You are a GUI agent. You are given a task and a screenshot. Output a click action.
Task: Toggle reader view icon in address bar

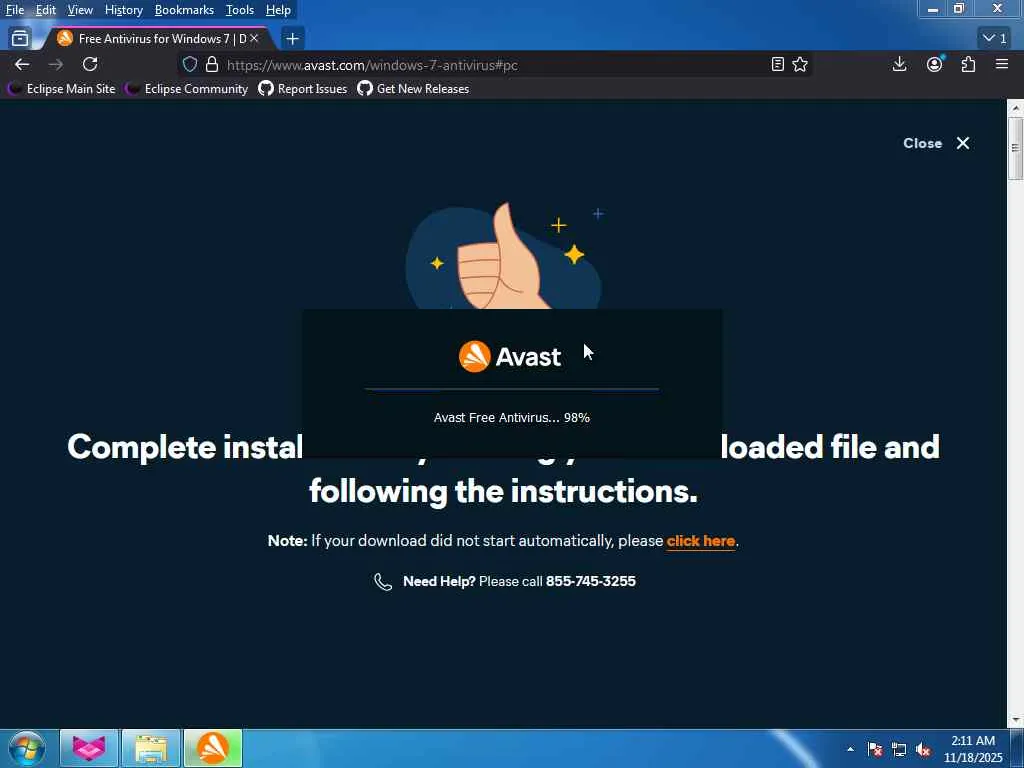coord(777,64)
